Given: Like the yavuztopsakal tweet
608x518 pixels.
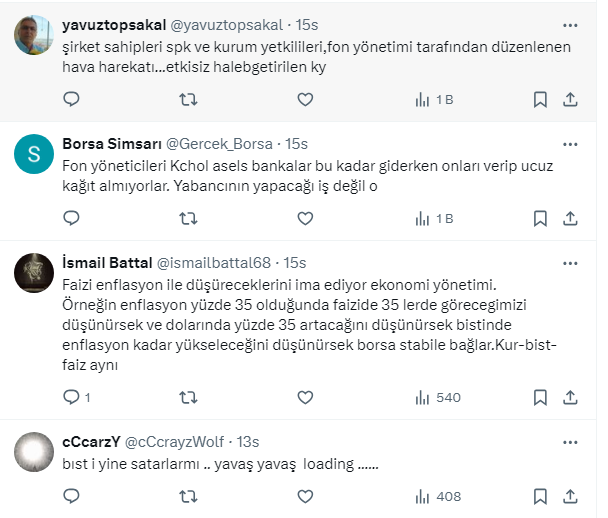Looking at the screenshot, I should (x=305, y=99).
